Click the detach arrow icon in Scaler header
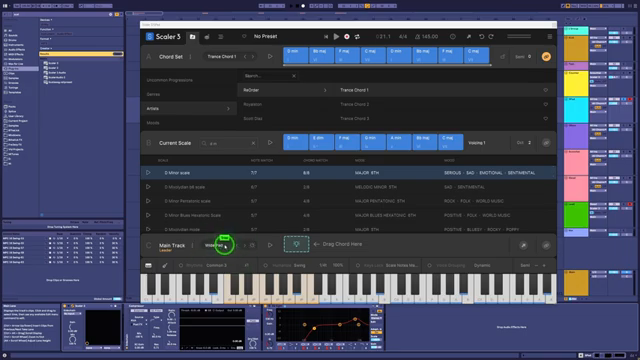Screen dimensions: 640x360 point(469,37)
